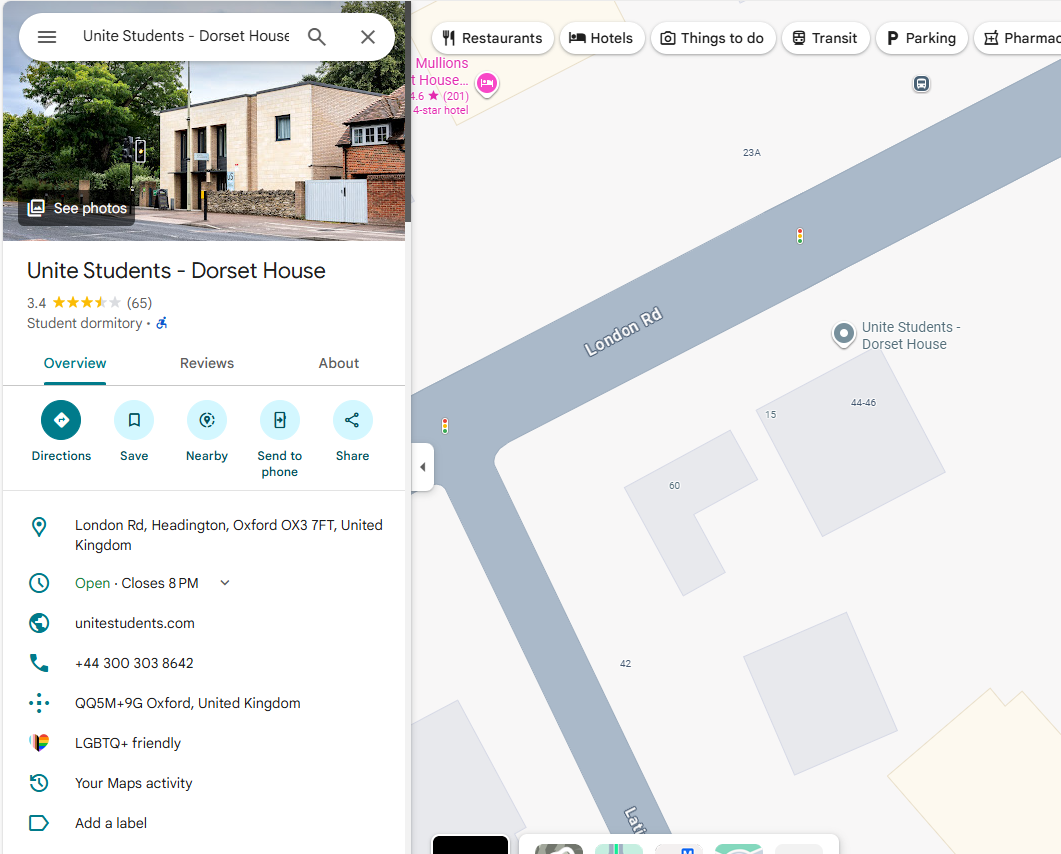This screenshot has width=1061, height=854.
Task: Open the hamburger main menu
Action: pos(47,37)
